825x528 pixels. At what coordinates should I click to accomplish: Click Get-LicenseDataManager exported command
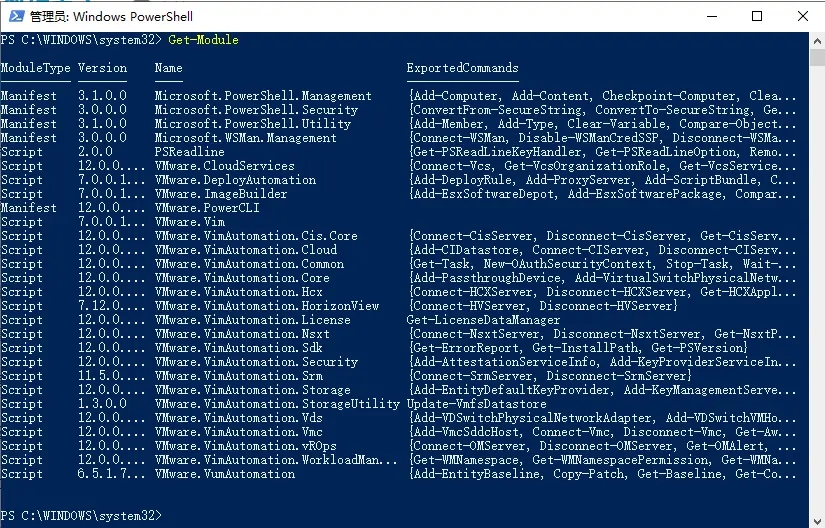tap(484, 320)
